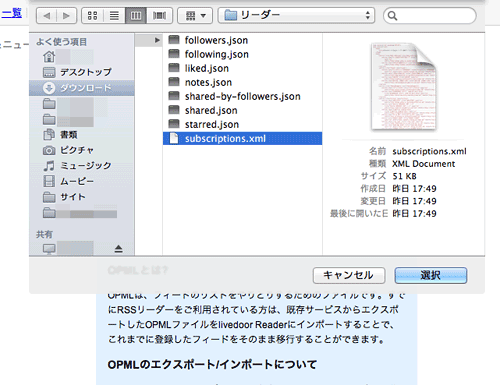Click the 選択 button

pos(431,275)
